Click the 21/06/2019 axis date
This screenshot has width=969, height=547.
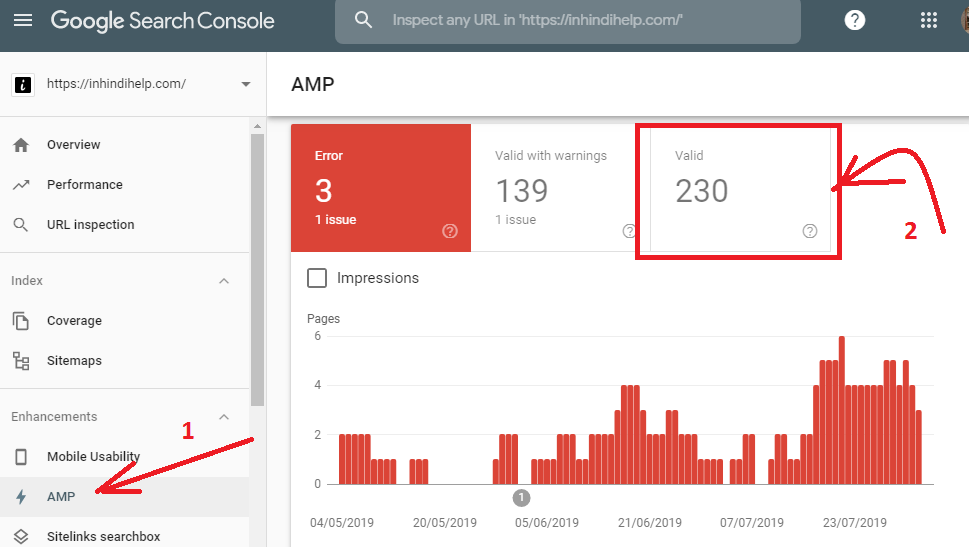tap(650, 523)
